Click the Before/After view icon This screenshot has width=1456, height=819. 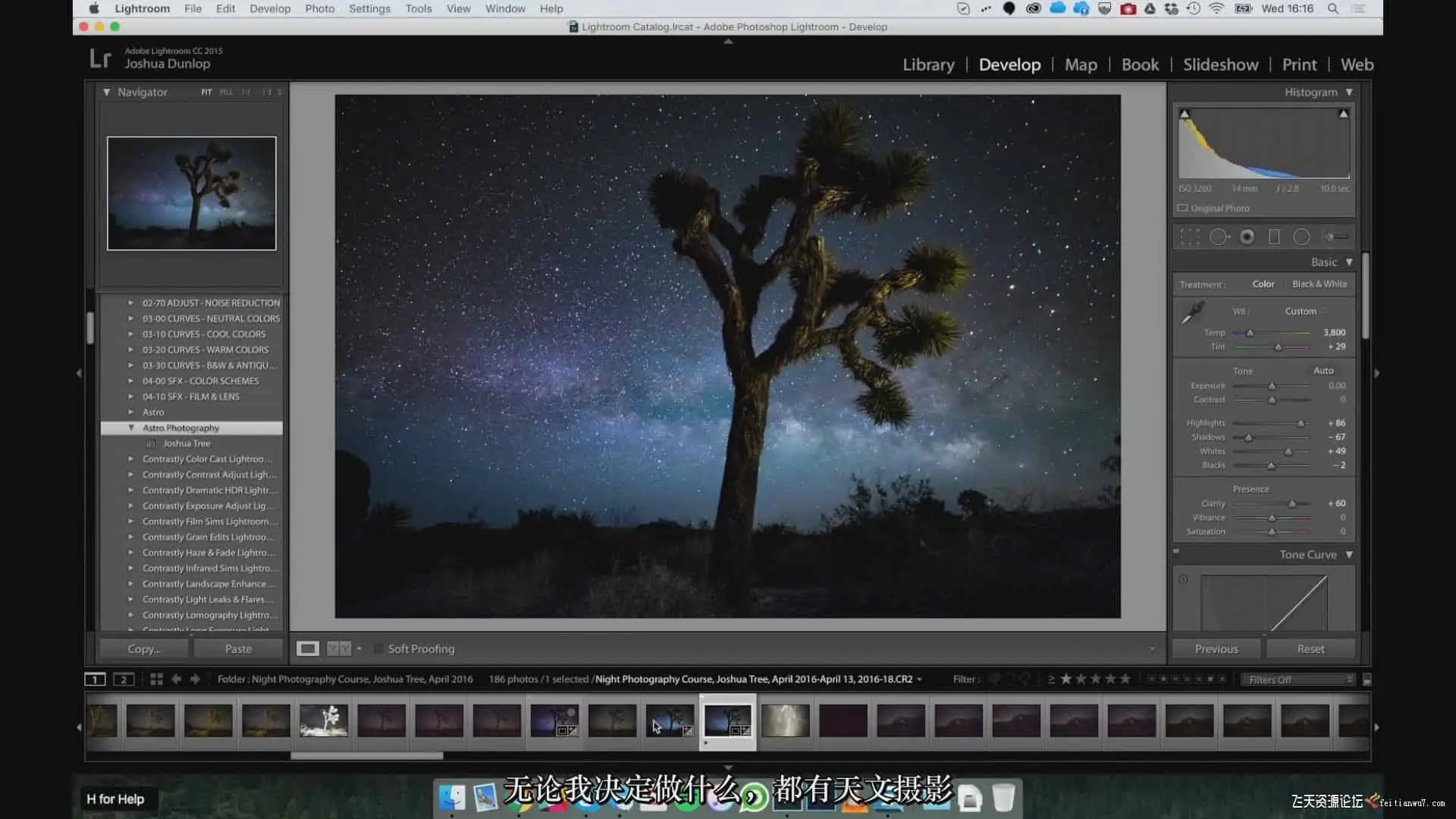coord(339,649)
